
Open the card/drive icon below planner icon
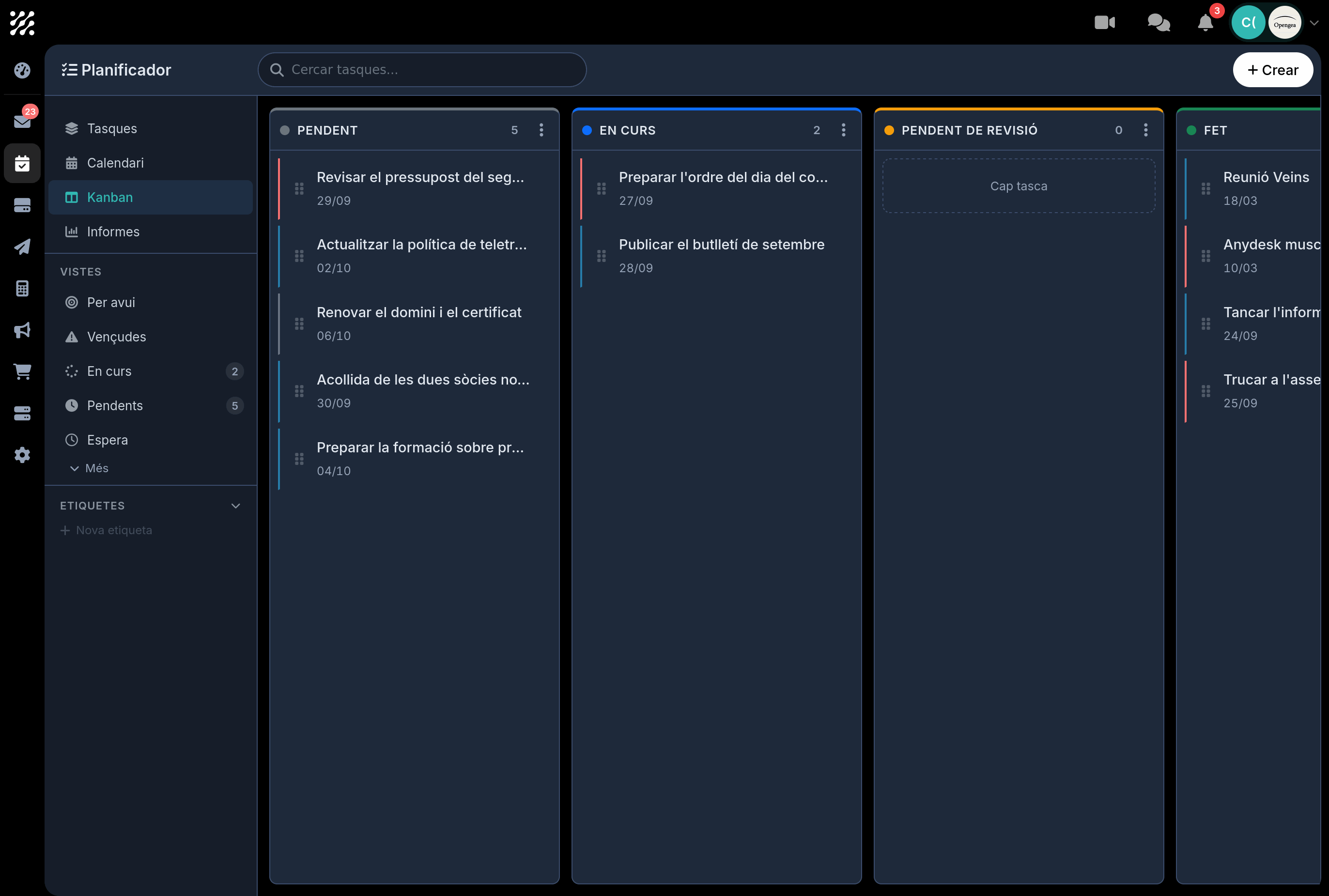pyautogui.click(x=22, y=205)
